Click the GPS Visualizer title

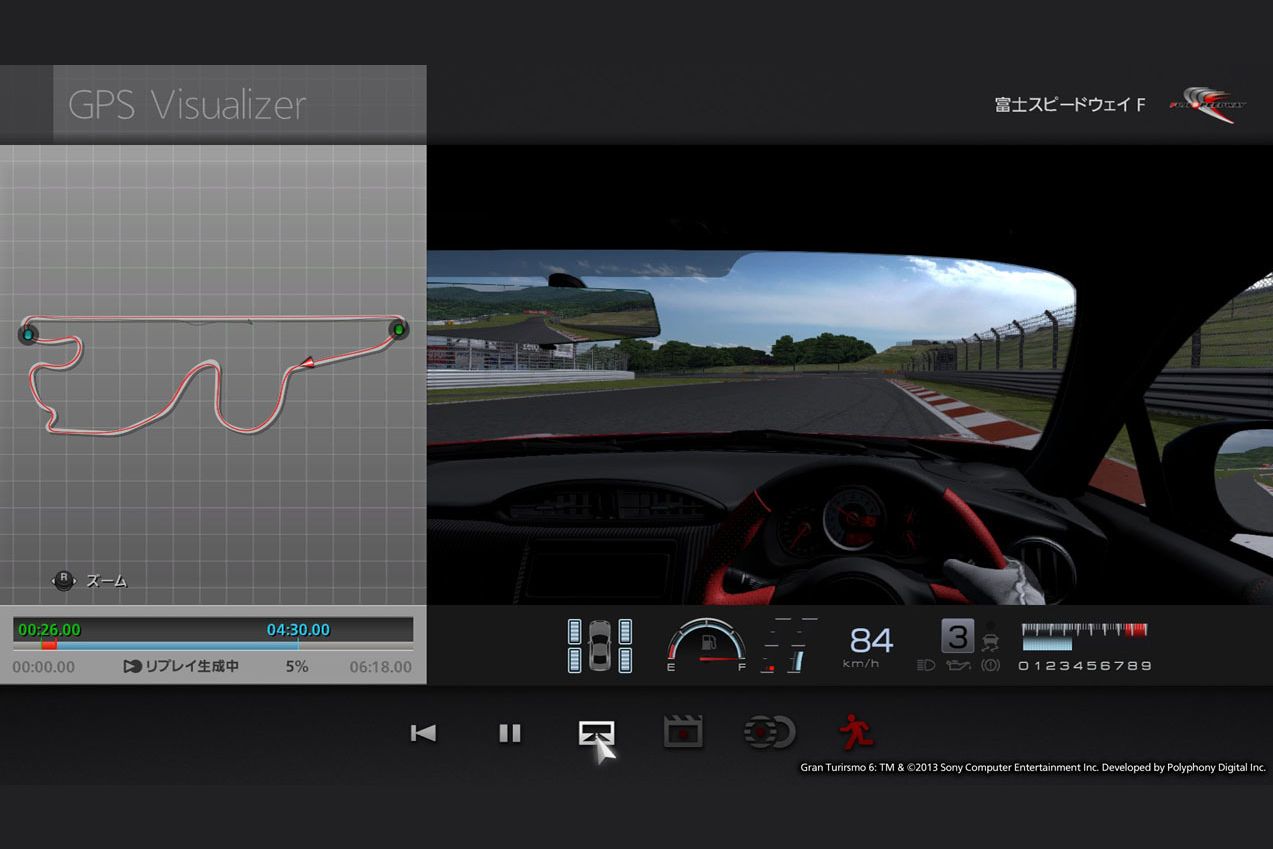pyautogui.click(x=187, y=105)
